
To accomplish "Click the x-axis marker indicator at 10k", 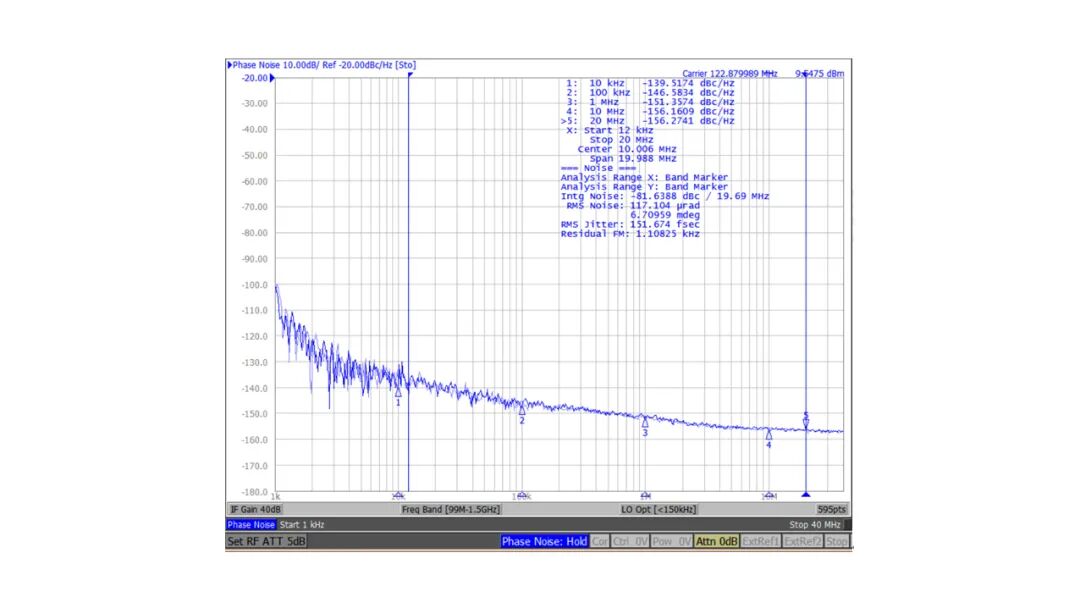I will point(398,496).
